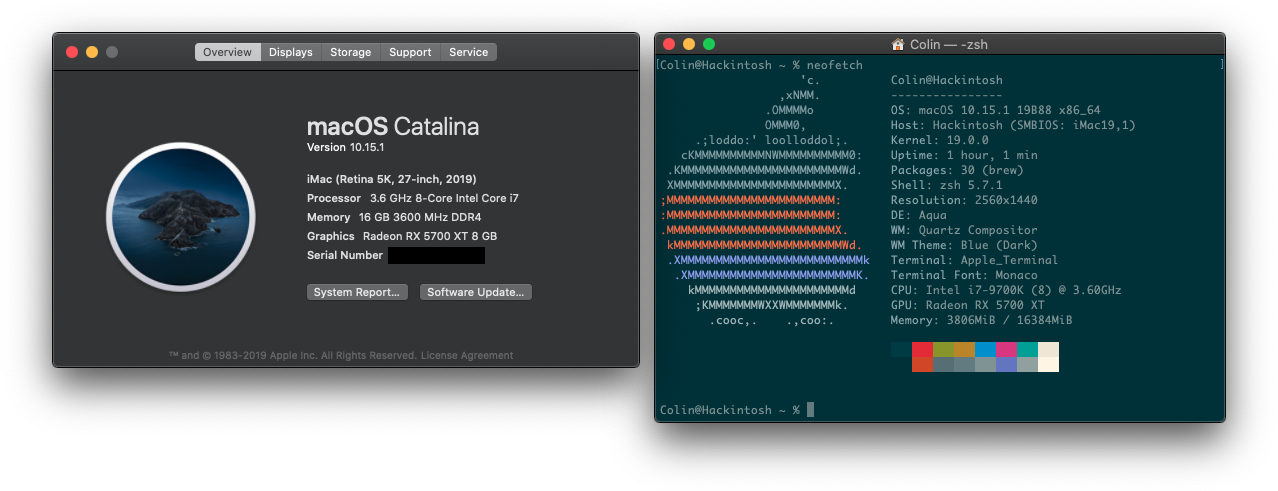1278x491 pixels.
Task: Open the Support tab
Action: coord(411,52)
